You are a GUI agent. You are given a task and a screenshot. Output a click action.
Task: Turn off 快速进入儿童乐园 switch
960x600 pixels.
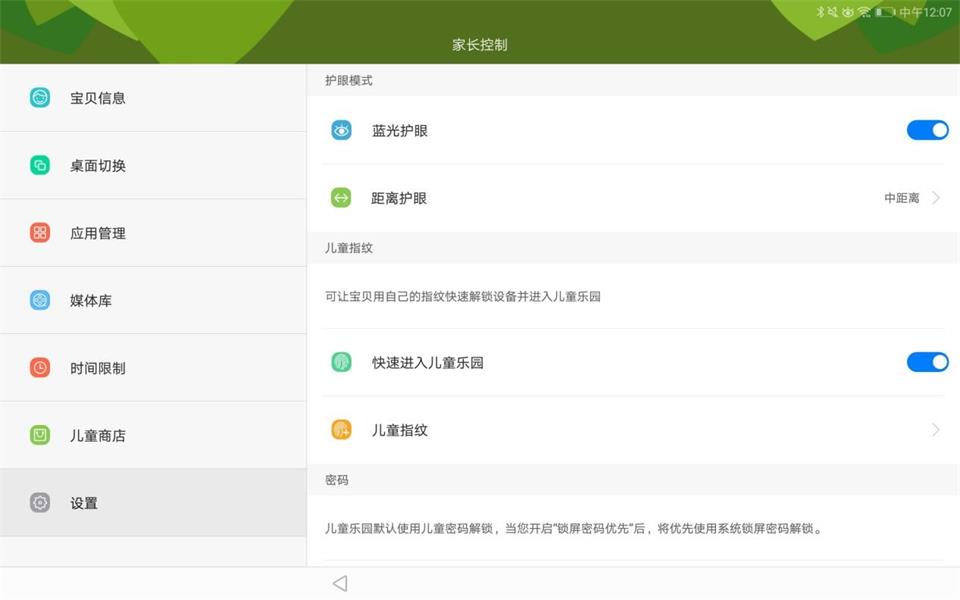click(928, 362)
